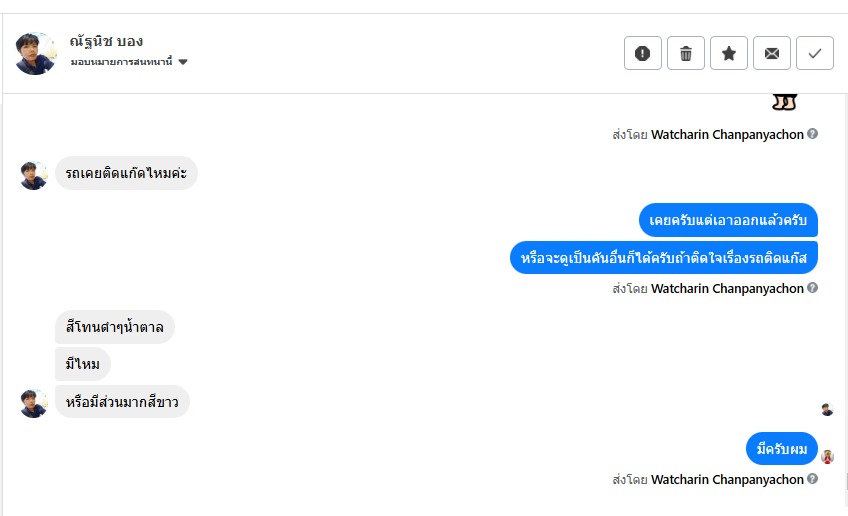Click the sticker image at the top of the chat
The height and width of the screenshot is (516, 848).
tap(785, 101)
